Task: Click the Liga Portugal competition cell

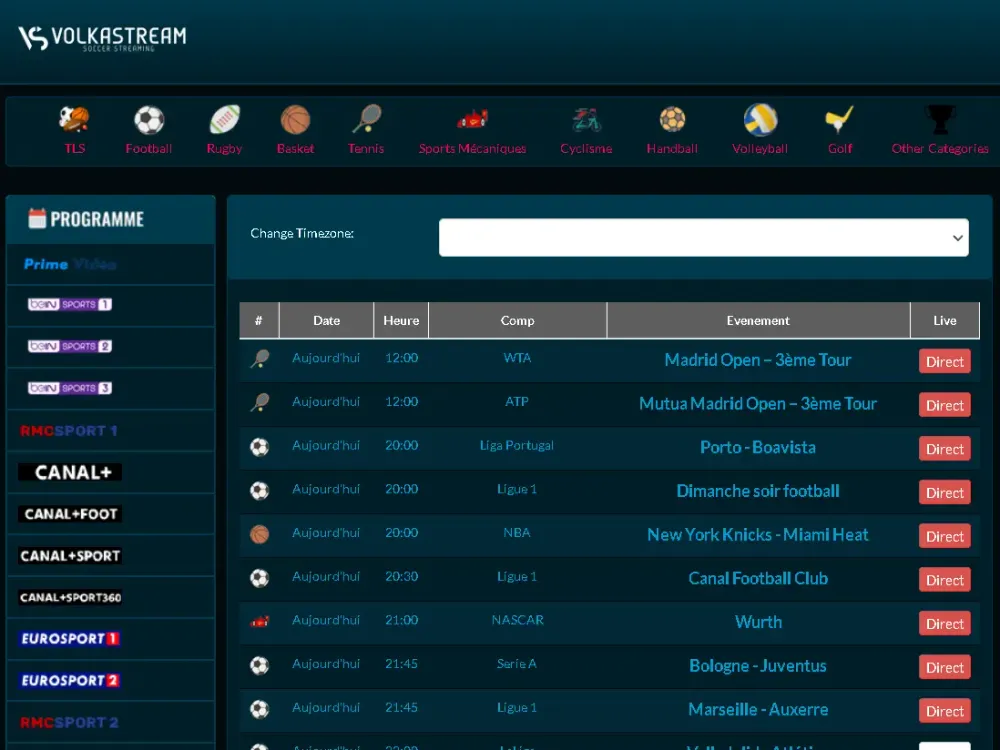Action: pos(517,445)
